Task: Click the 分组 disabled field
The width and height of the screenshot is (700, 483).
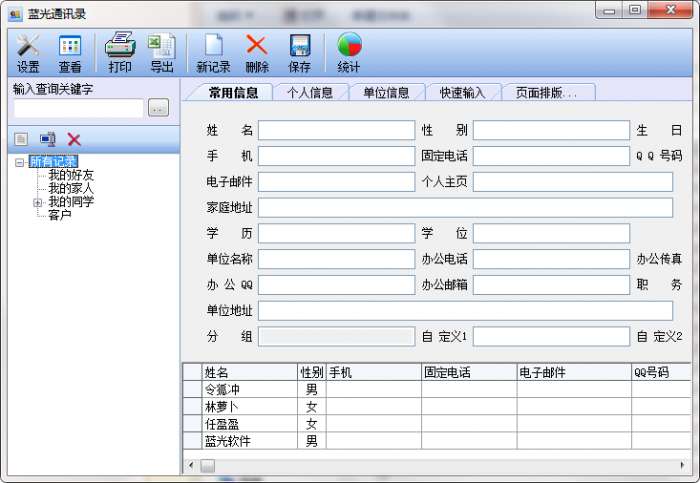Action: [337, 337]
